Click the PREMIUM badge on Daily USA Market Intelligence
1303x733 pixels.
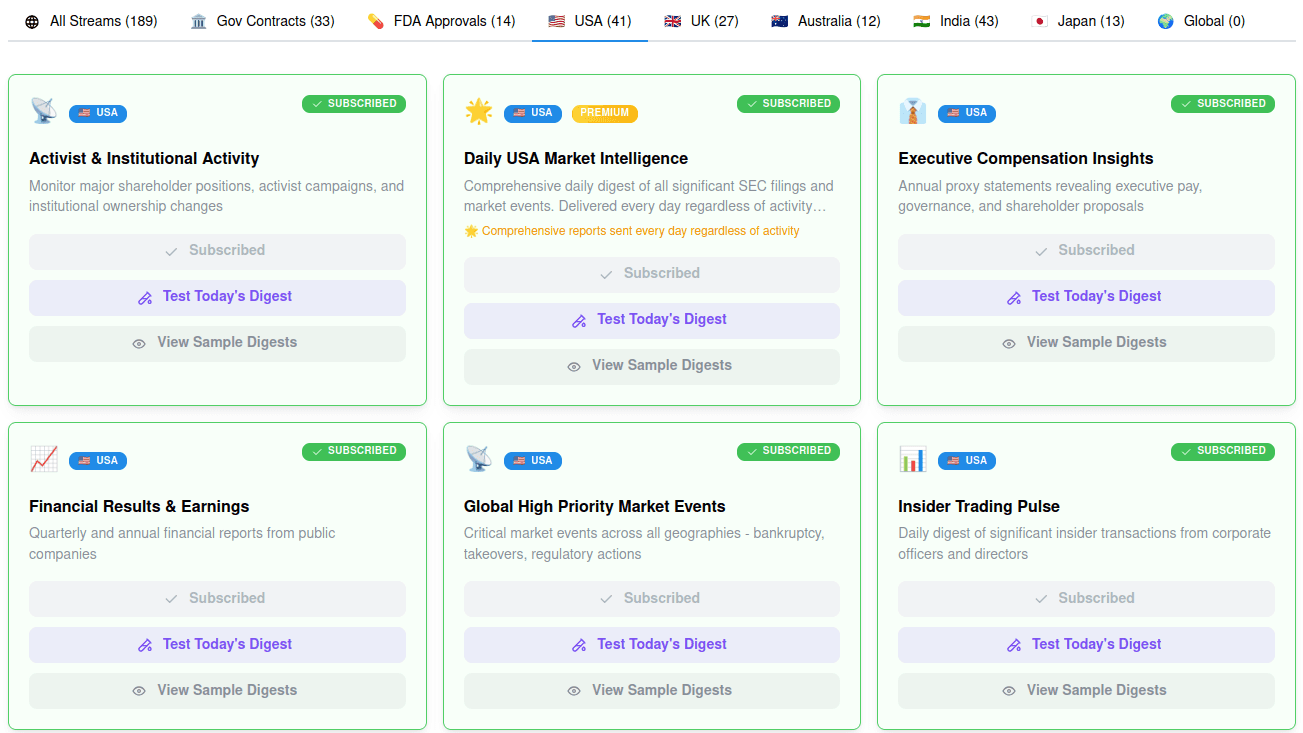coord(604,113)
